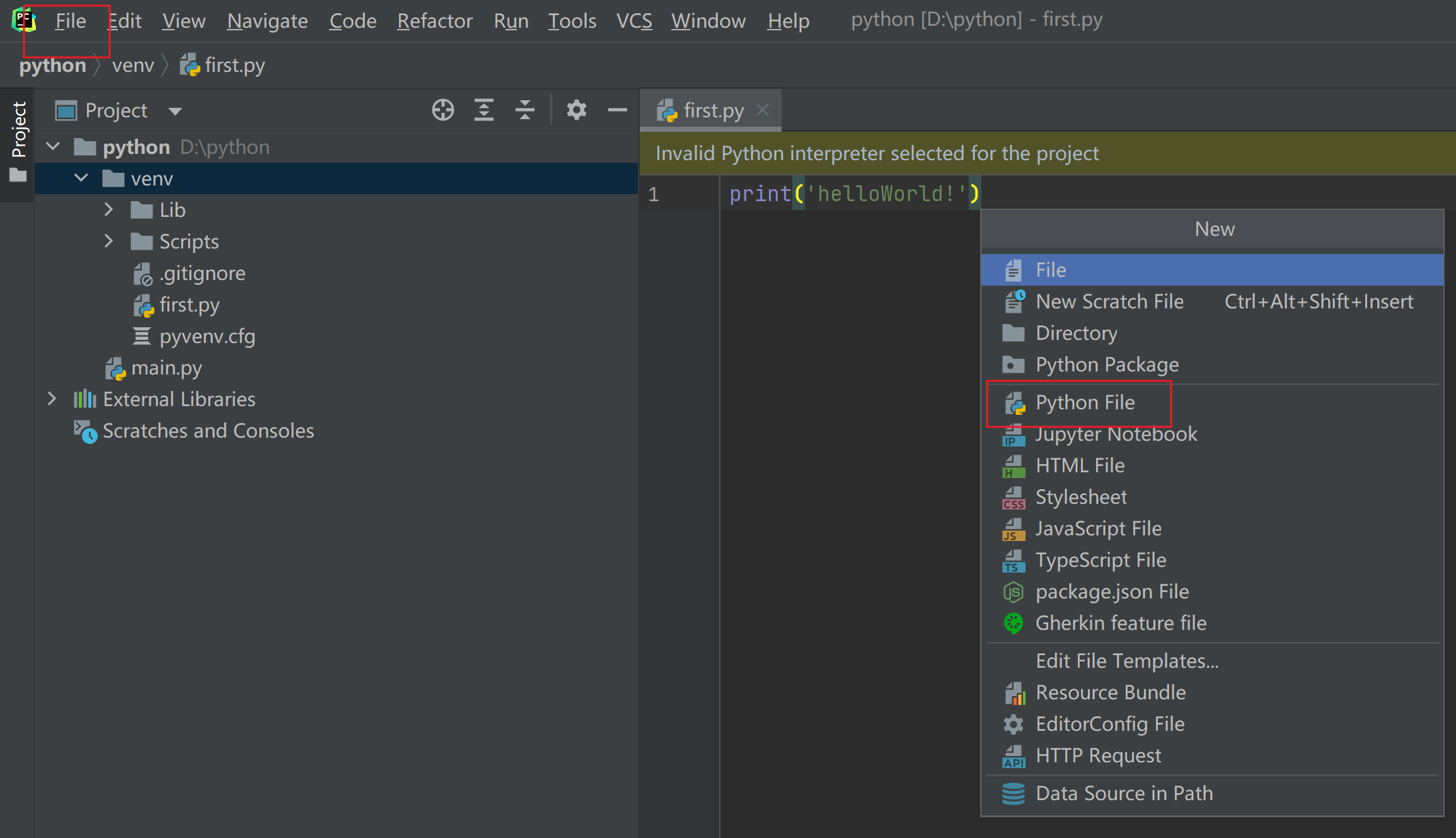Screen dimensions: 1456x838
Task: Expand the Lib folder chevron
Action: tap(108, 209)
